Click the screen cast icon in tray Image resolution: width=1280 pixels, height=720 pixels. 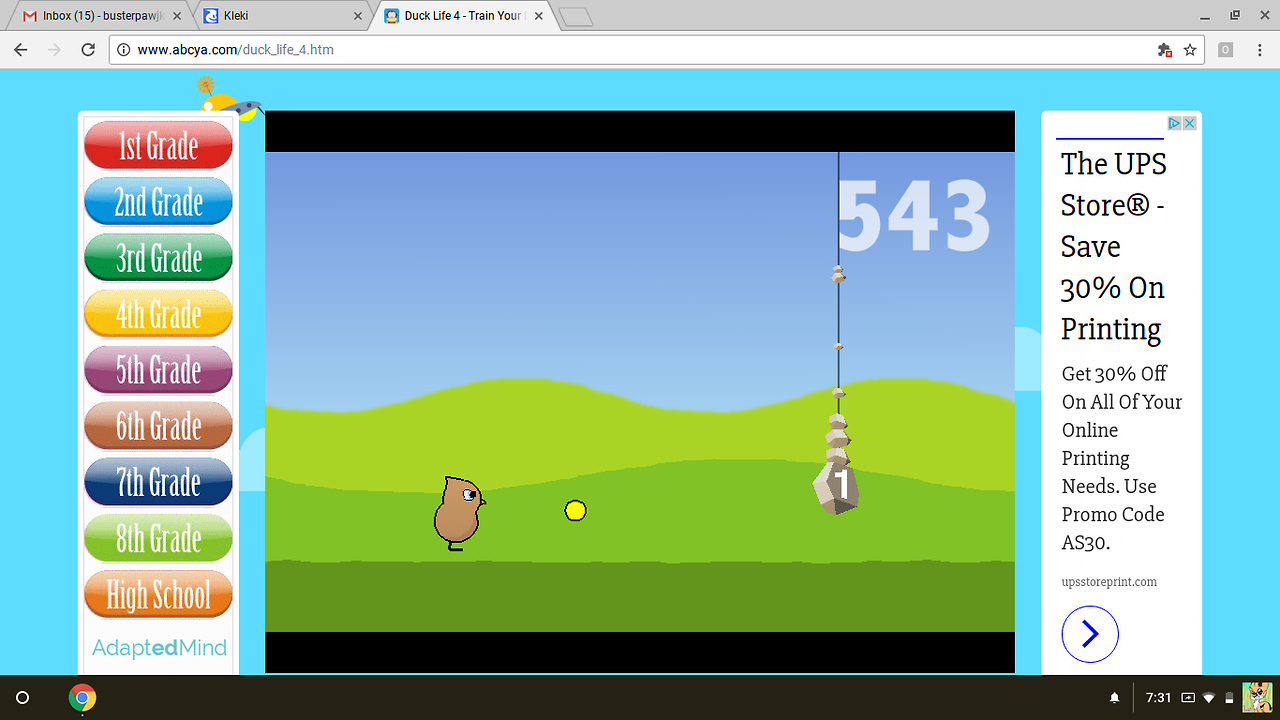pyautogui.click(x=1188, y=697)
